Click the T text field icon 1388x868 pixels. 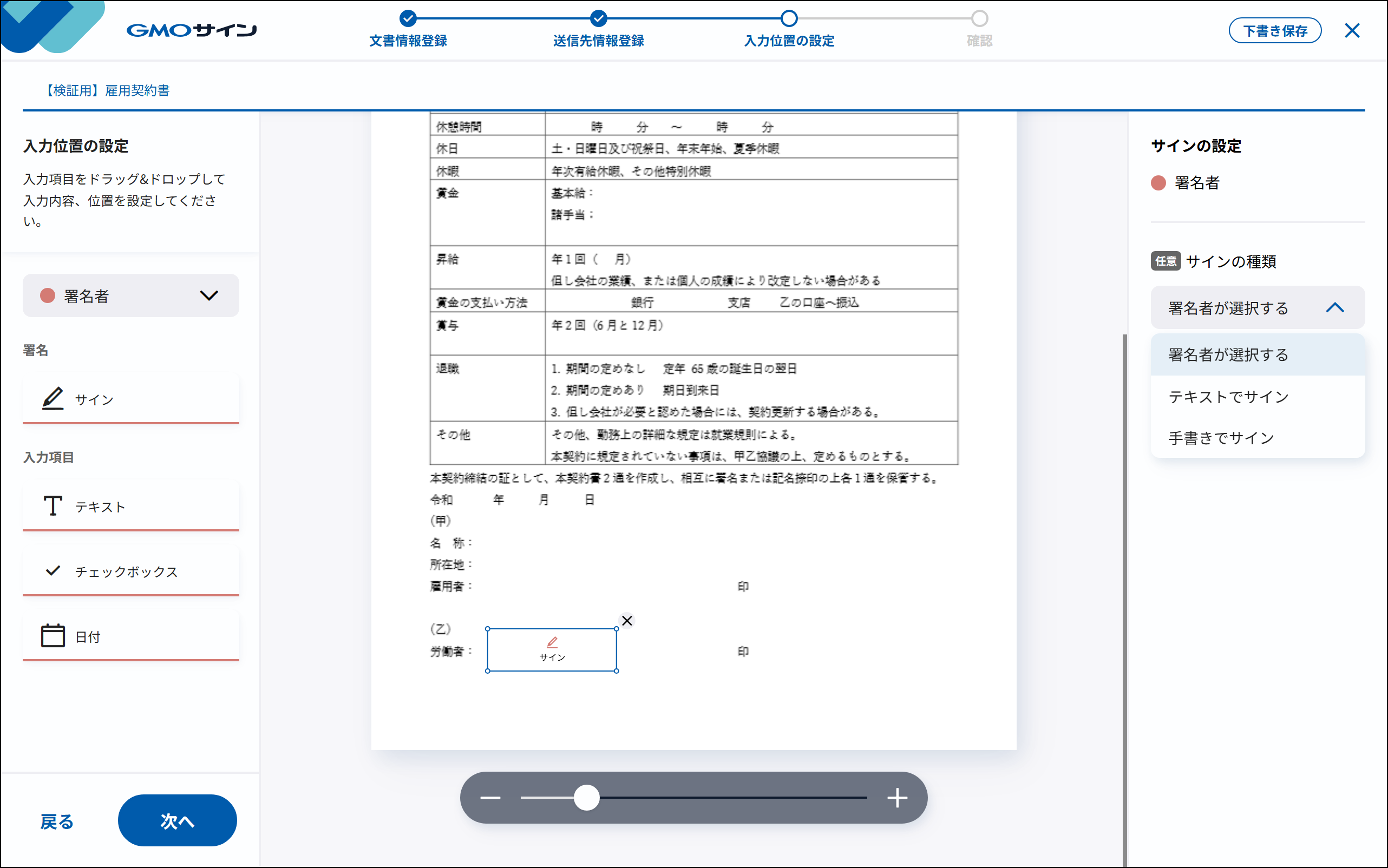[53, 506]
